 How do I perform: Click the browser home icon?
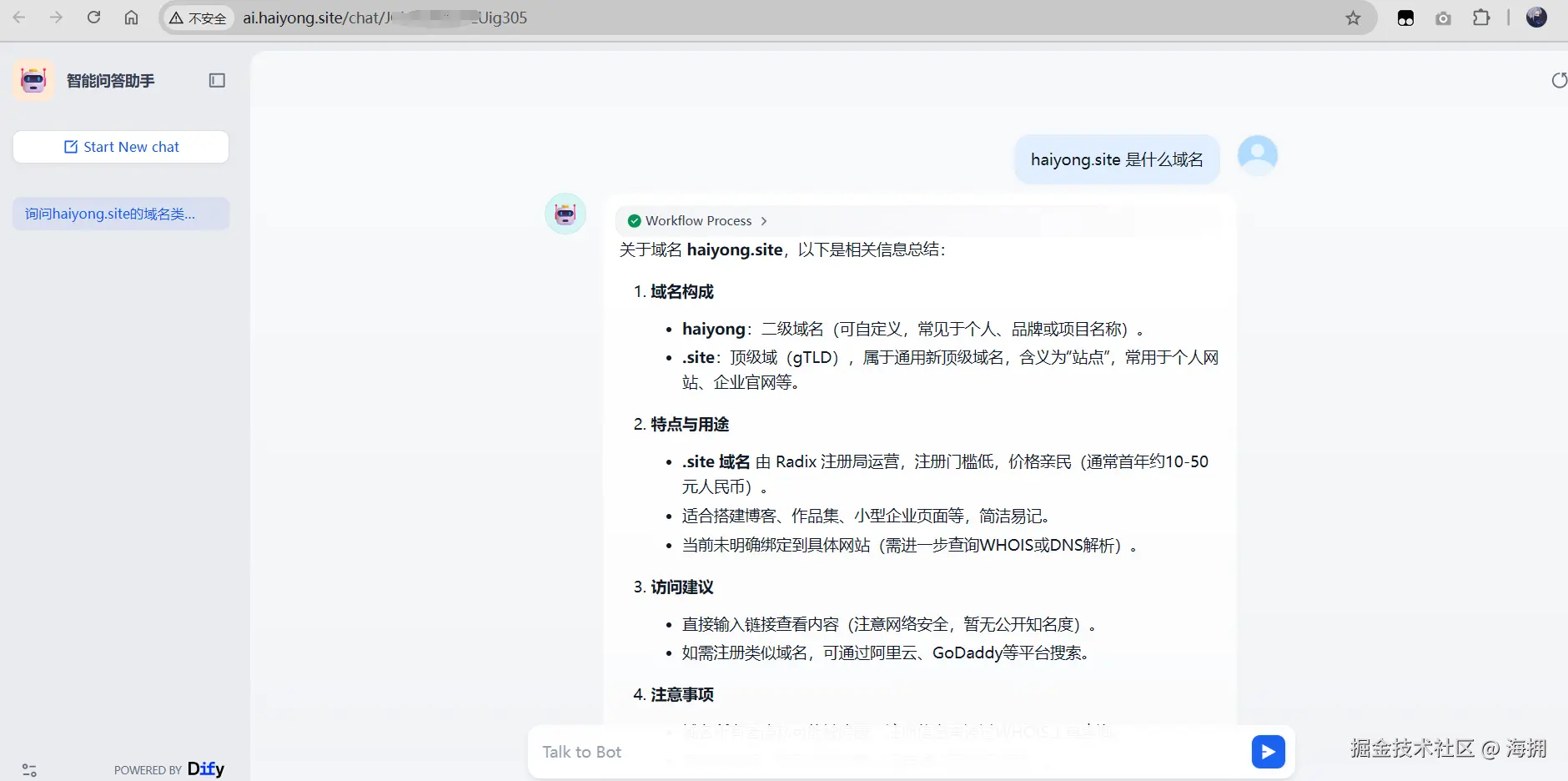(x=131, y=17)
